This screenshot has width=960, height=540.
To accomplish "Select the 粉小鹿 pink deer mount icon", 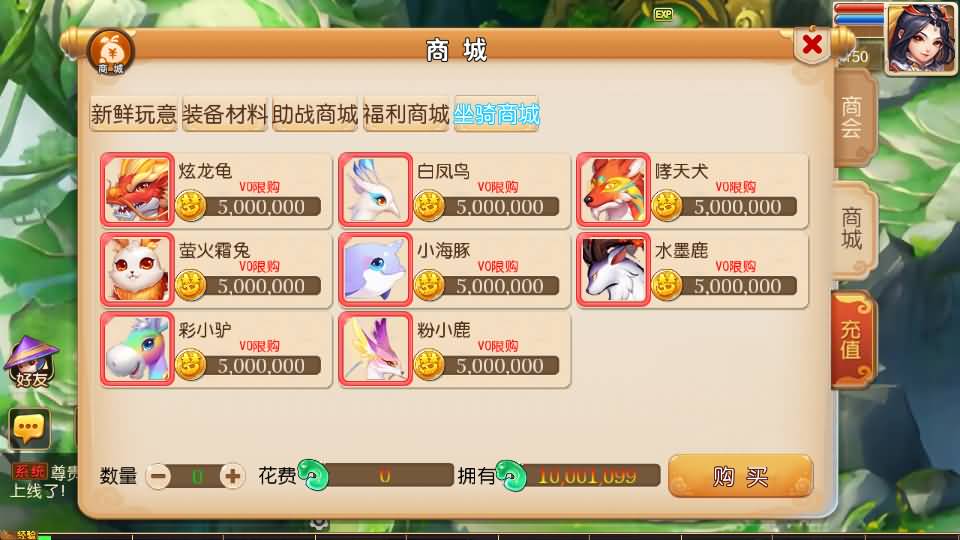I will 375,349.
